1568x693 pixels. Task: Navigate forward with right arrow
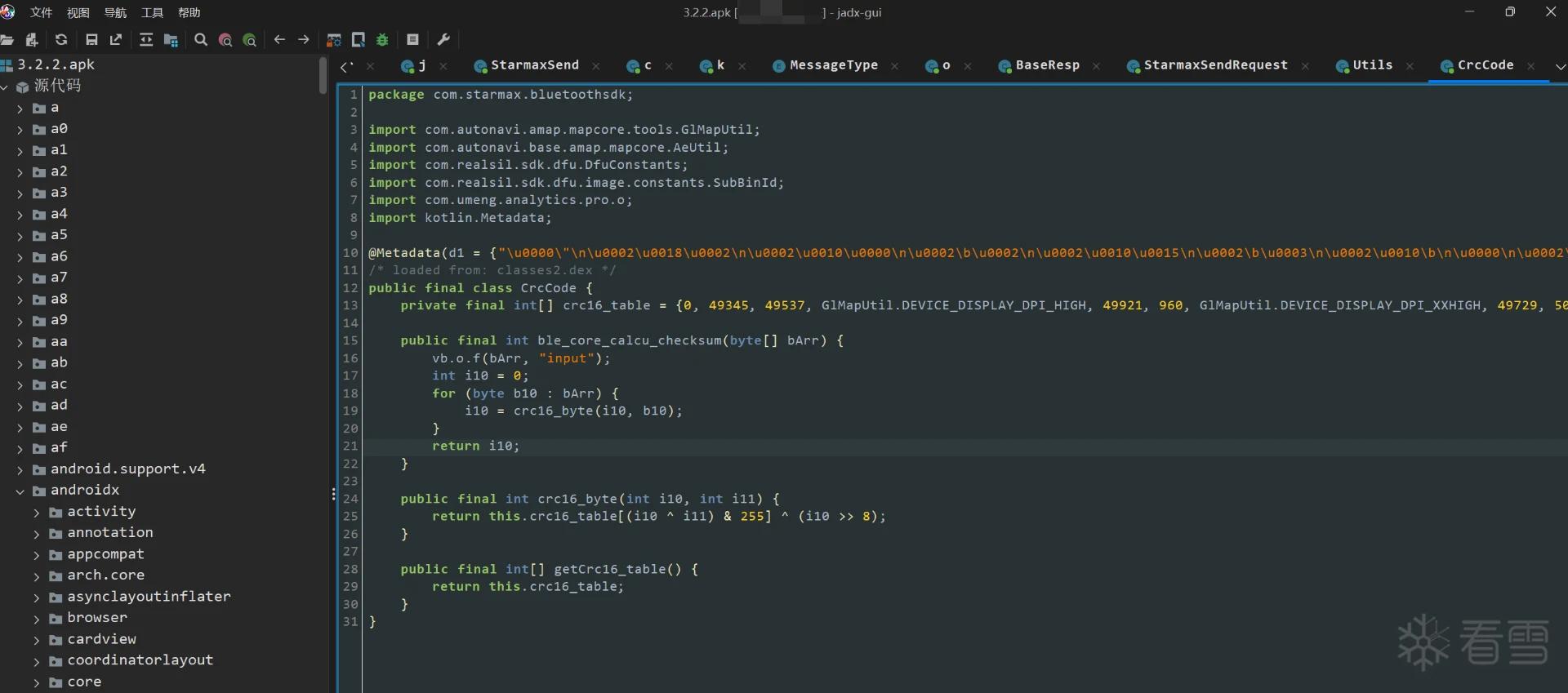click(304, 39)
